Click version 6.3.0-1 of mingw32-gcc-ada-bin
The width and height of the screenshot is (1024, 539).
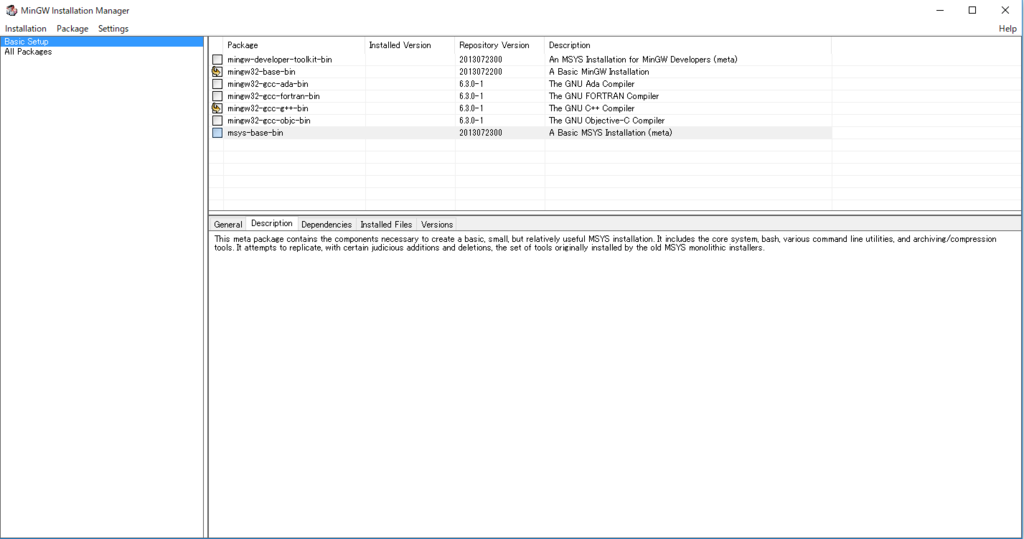point(471,84)
